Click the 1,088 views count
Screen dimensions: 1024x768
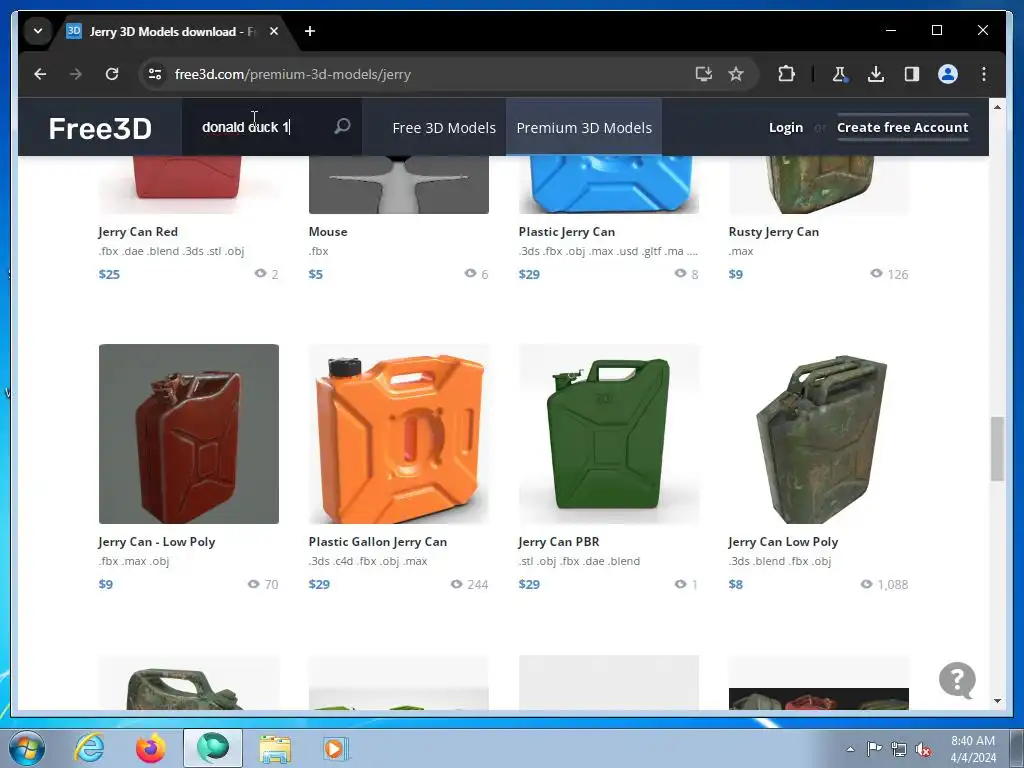(x=893, y=584)
